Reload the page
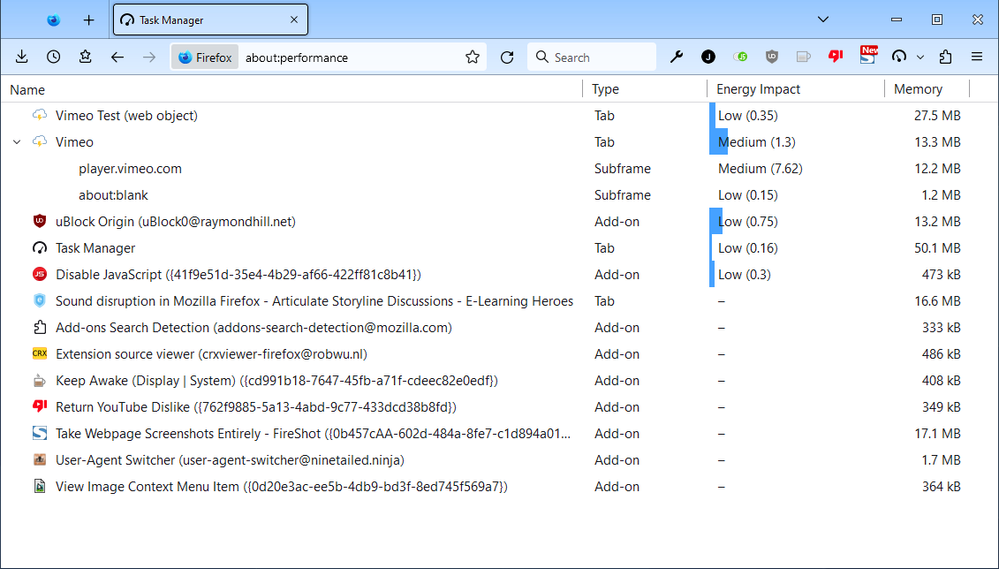The image size is (999, 569). [507, 57]
